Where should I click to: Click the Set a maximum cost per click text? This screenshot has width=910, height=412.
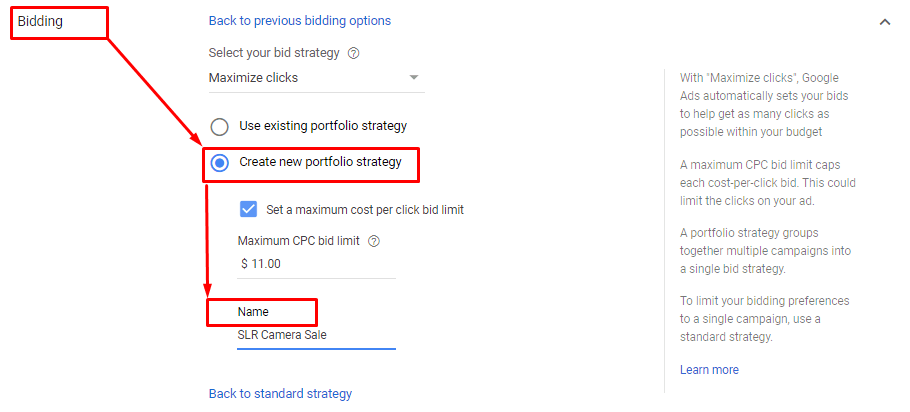tap(365, 210)
